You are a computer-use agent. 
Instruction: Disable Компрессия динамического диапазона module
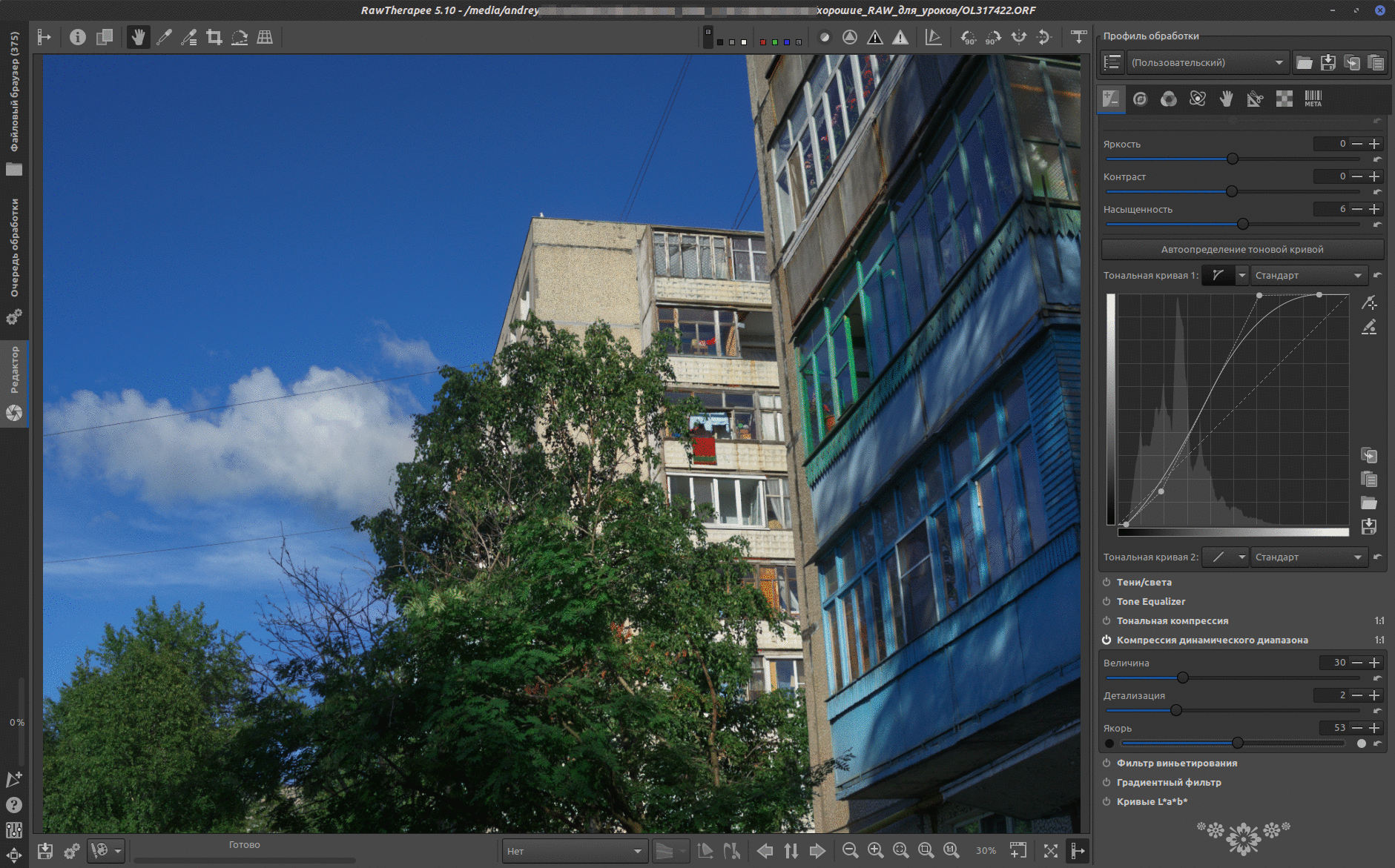1107,640
